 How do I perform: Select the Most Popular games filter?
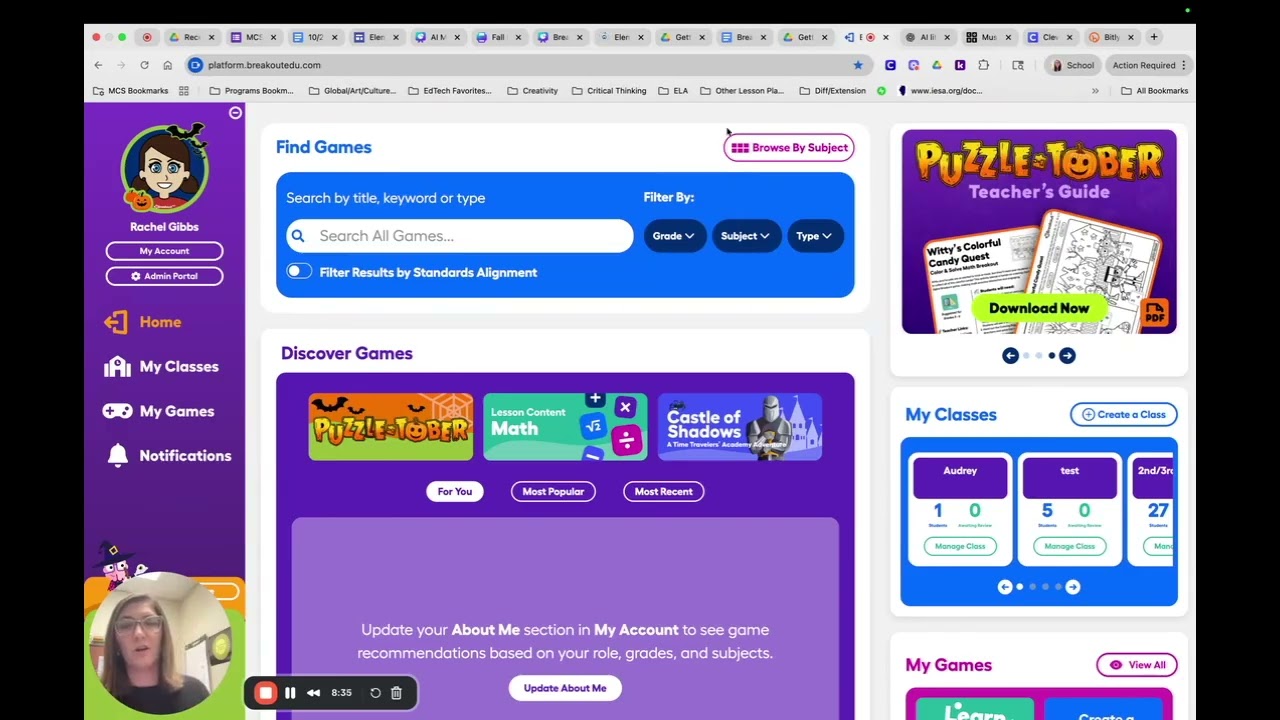553,492
